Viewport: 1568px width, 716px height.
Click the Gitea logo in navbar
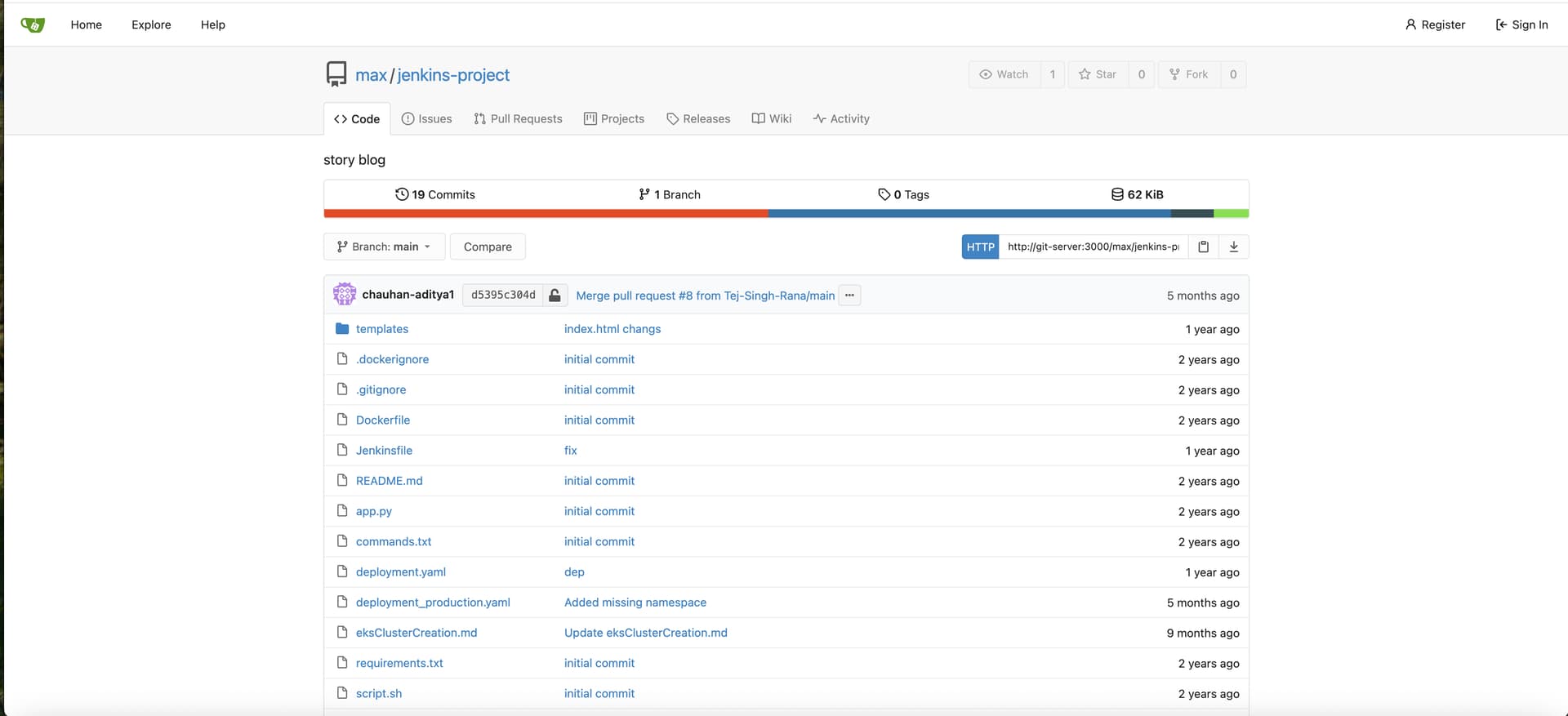pos(33,24)
